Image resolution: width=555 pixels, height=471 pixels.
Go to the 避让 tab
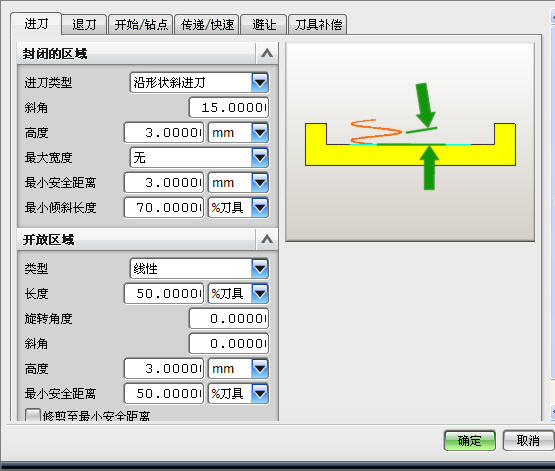coord(264,24)
